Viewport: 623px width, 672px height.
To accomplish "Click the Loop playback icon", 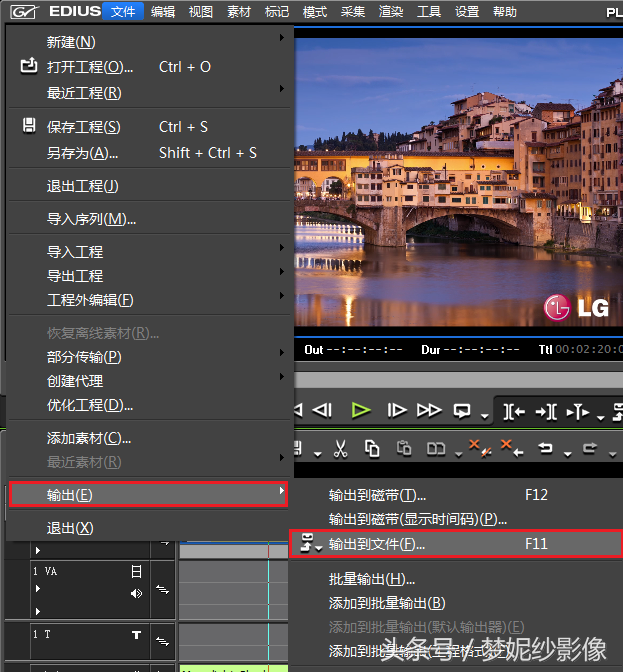I will pyautogui.click(x=463, y=410).
